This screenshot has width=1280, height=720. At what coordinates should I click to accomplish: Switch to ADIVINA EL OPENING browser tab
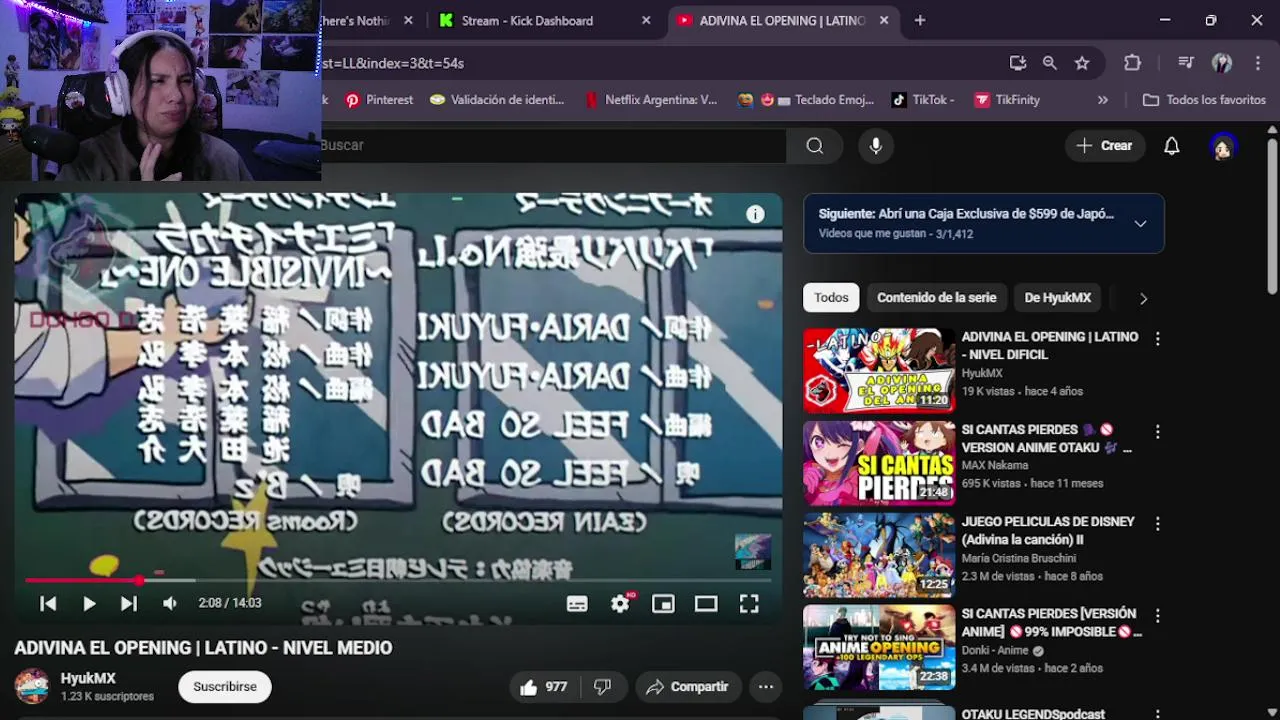(782, 20)
